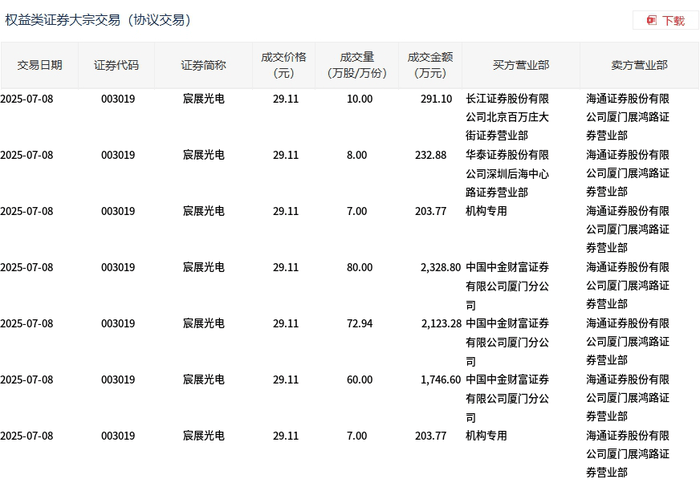Click buyer 中国中金财富证券 in the 2,328.80 row
The height and width of the screenshot is (483, 700).
tap(507, 286)
